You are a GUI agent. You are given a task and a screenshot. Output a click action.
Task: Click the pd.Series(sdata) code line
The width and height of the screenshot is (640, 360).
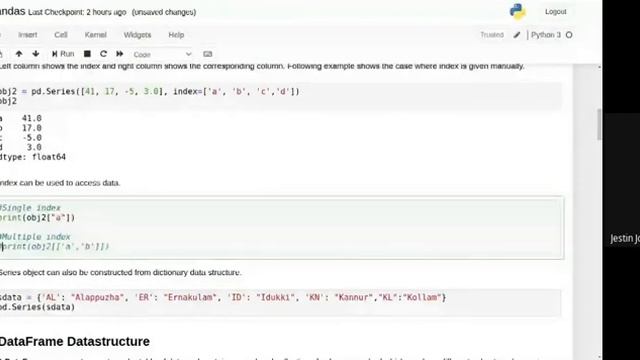(38, 307)
